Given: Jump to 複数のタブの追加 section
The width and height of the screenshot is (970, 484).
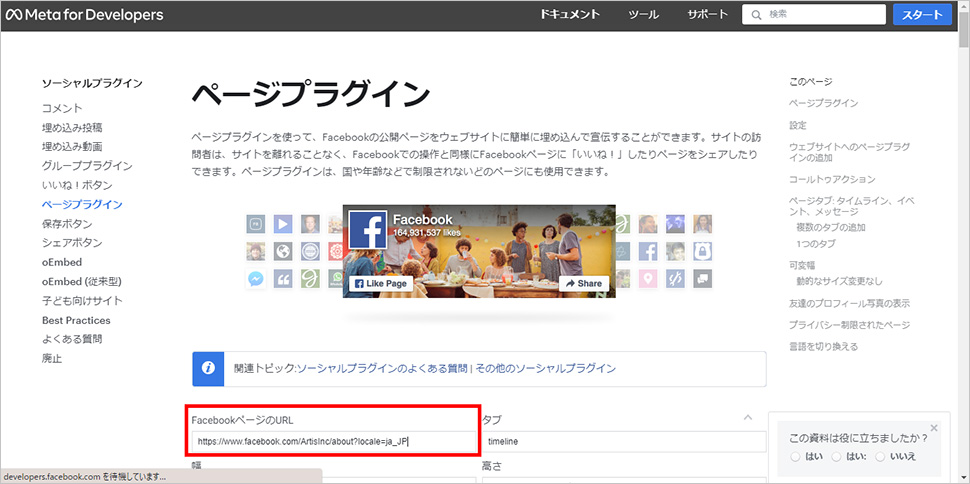Looking at the screenshot, I should pos(831,227).
